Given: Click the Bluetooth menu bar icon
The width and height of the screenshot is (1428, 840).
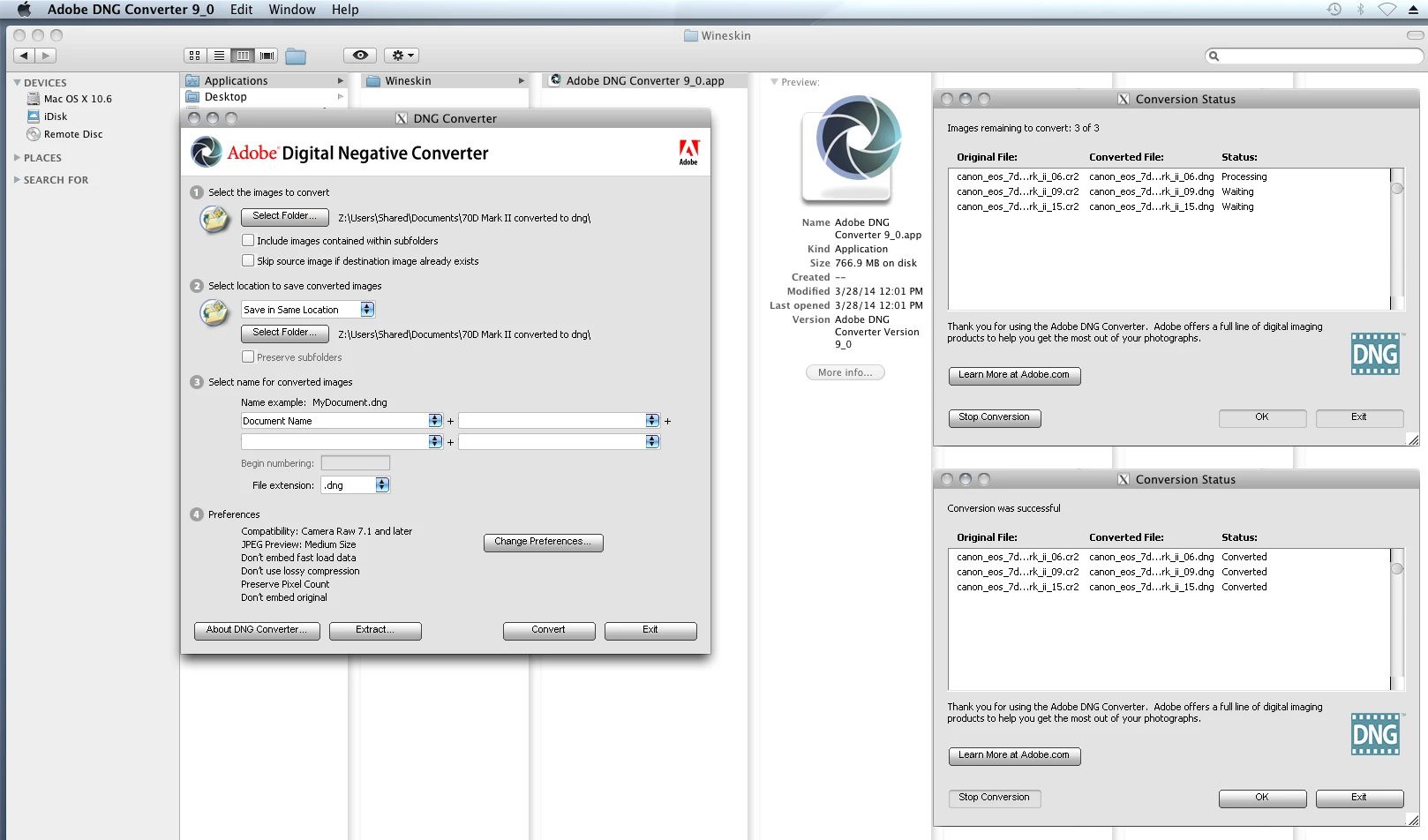Looking at the screenshot, I should click(x=1360, y=10).
